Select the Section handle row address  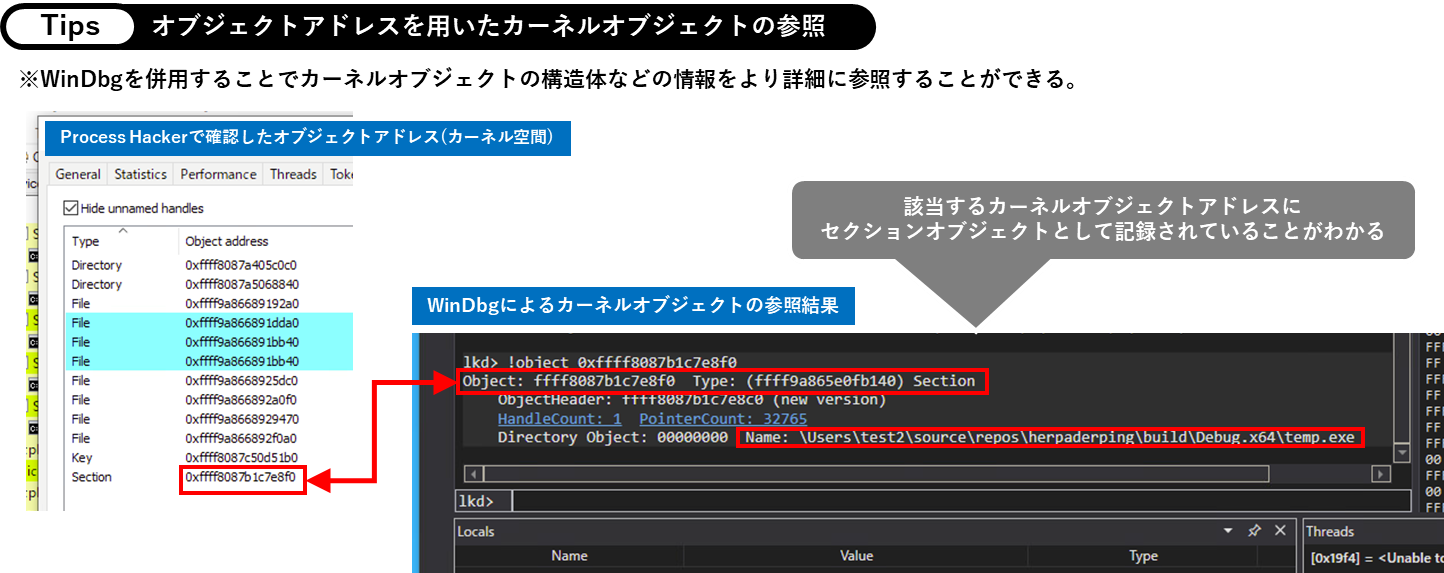241,478
